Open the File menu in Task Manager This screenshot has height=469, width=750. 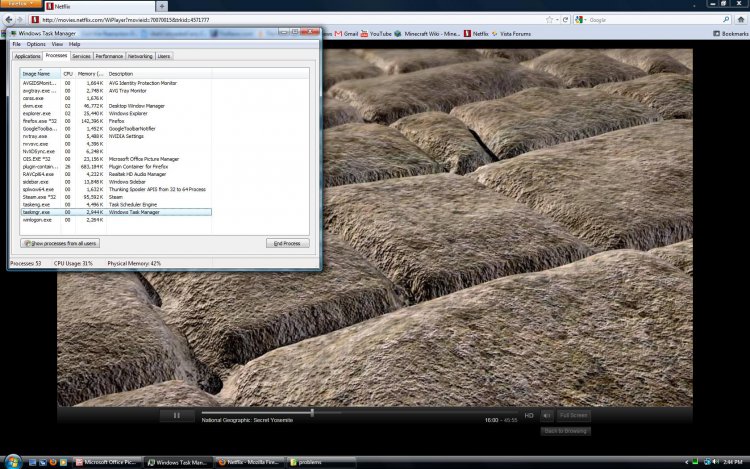tap(16, 44)
